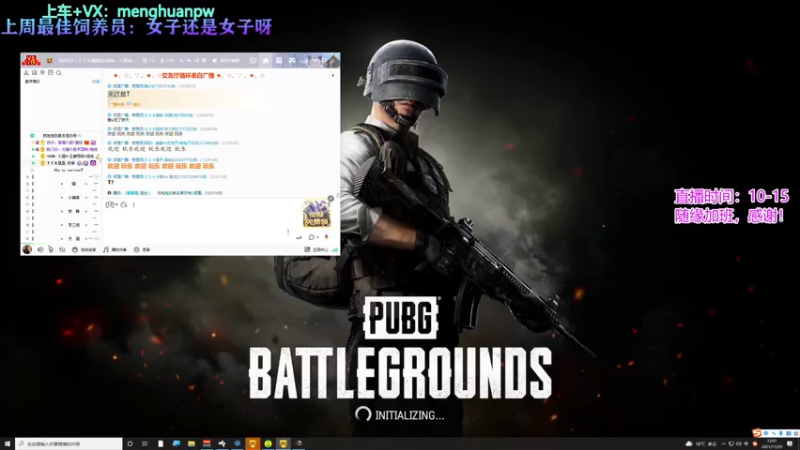Close the promotional game ad thumbnail

[331, 198]
